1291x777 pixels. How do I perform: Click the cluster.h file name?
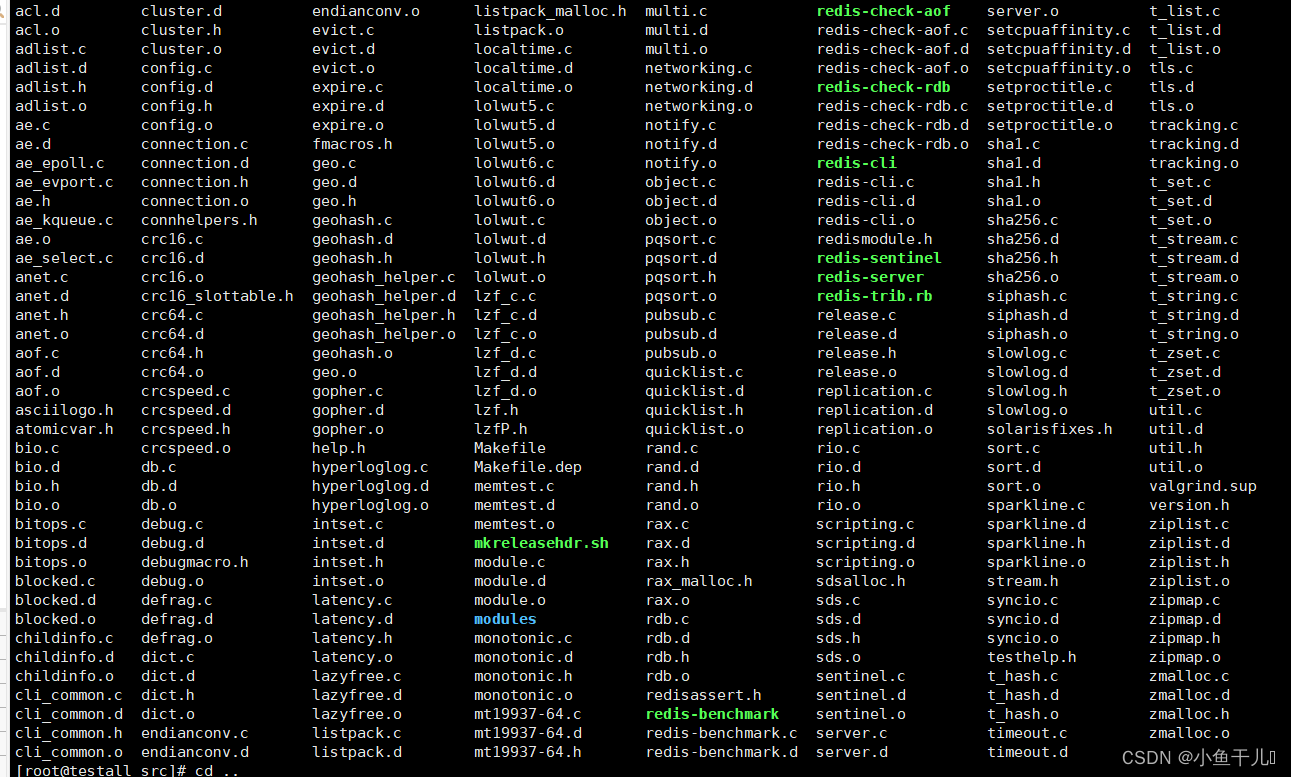(x=181, y=30)
